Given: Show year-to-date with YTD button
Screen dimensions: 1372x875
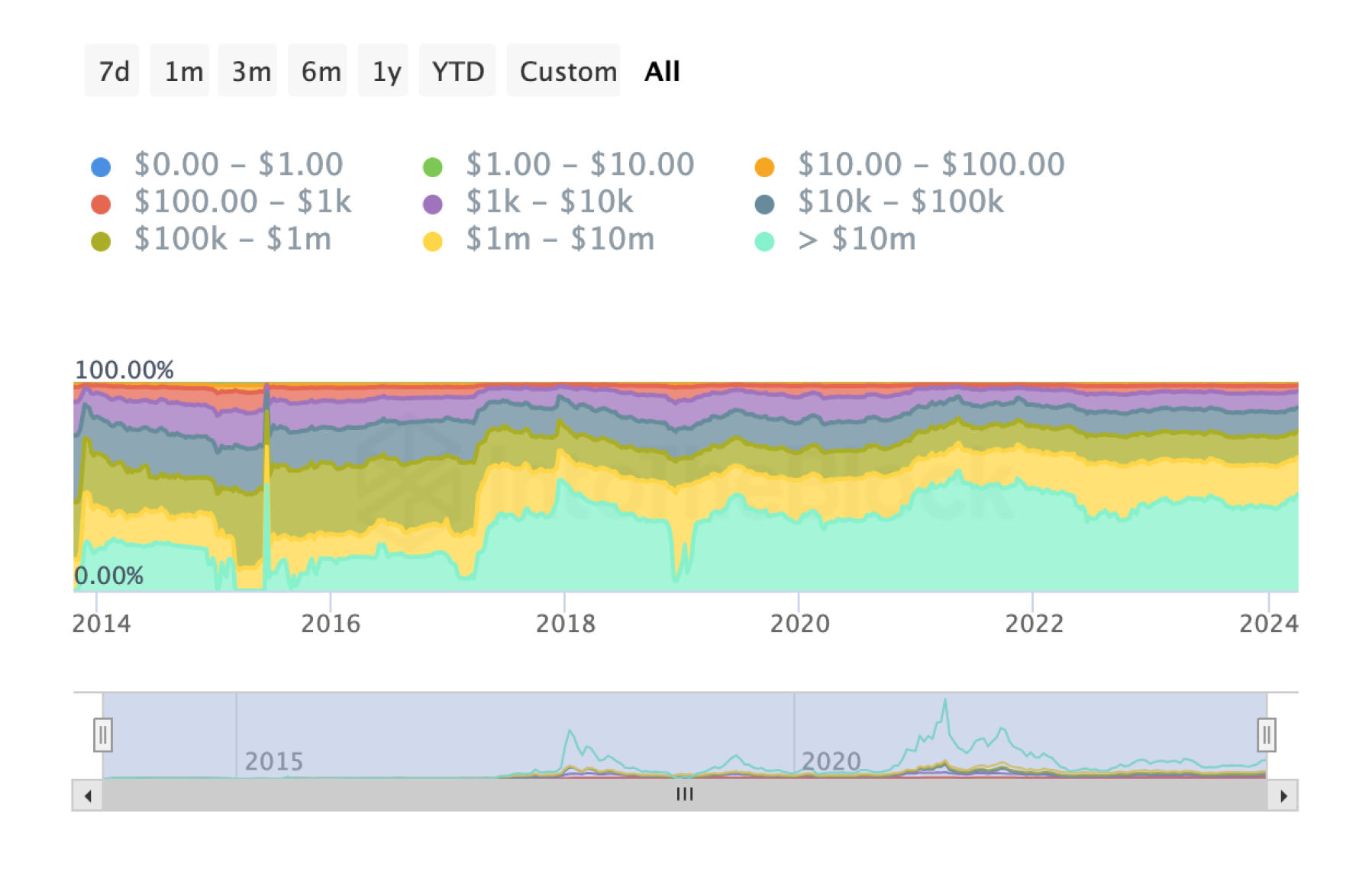Looking at the screenshot, I should pos(457,71).
